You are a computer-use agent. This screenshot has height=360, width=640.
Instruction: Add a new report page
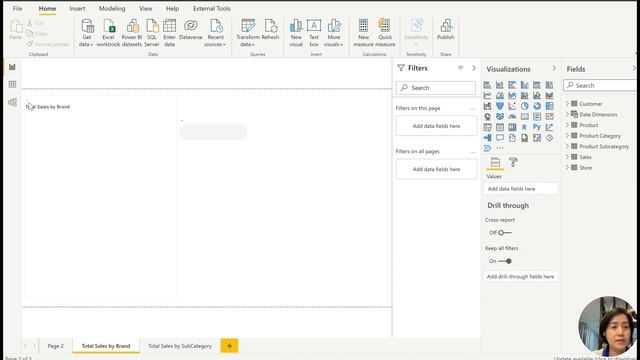coord(229,346)
